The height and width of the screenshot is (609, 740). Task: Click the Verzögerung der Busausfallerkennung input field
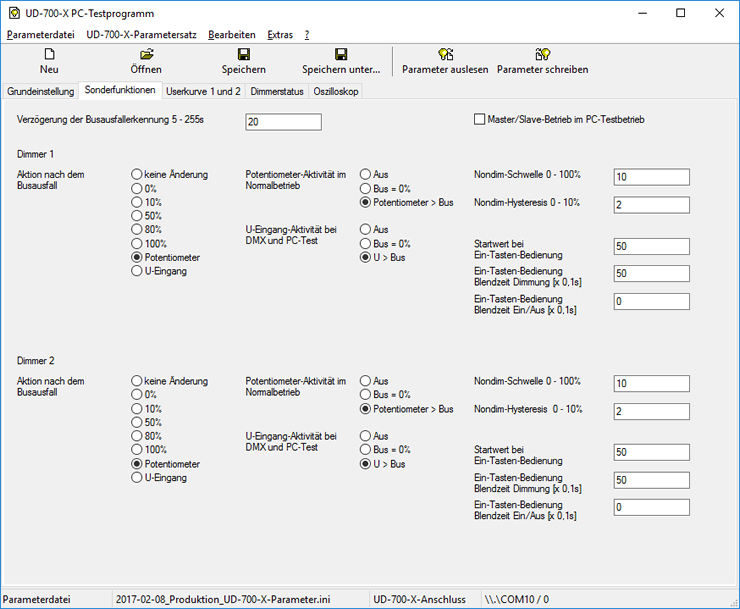click(283, 122)
